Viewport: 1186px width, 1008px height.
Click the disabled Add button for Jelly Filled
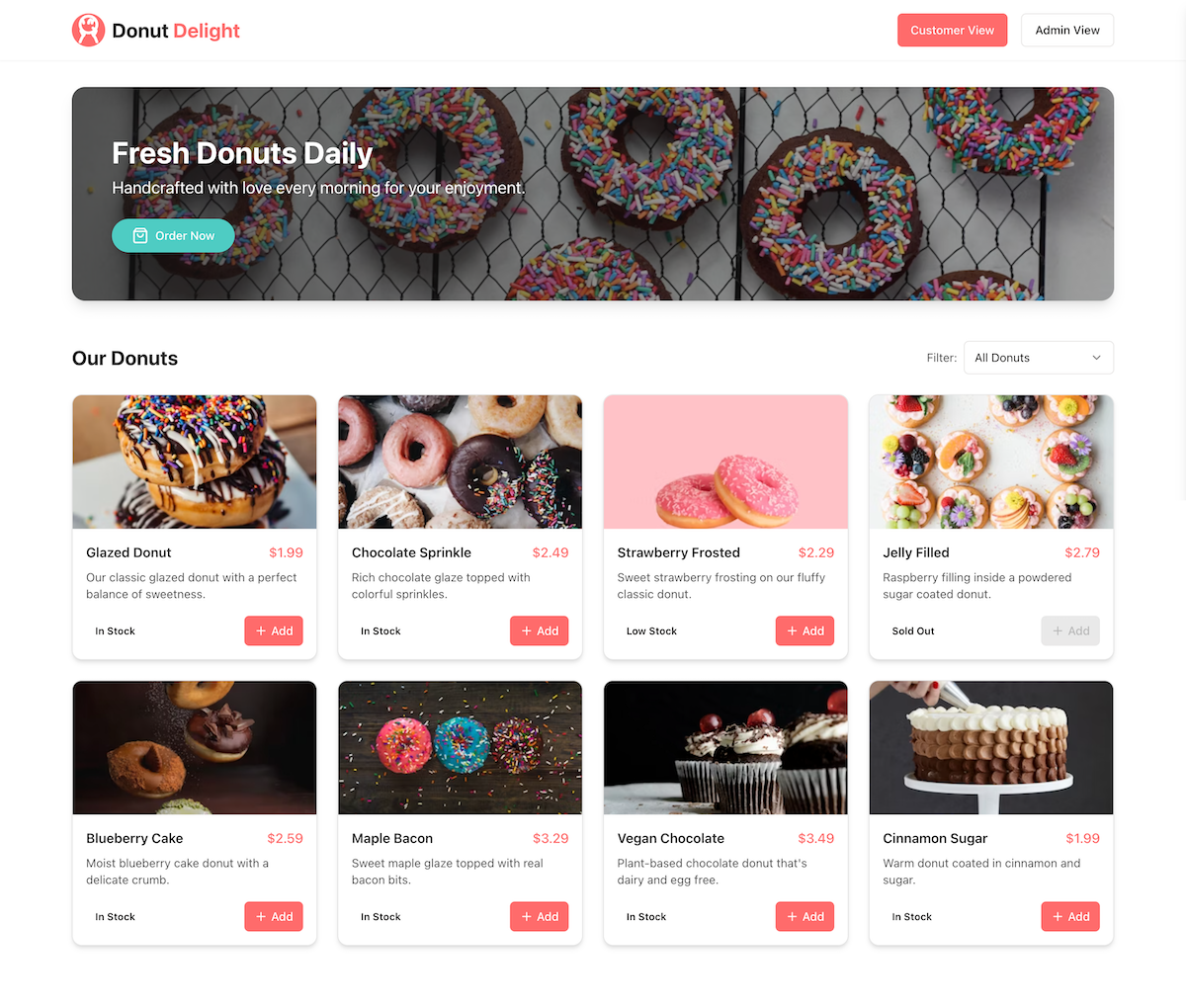click(x=1070, y=630)
